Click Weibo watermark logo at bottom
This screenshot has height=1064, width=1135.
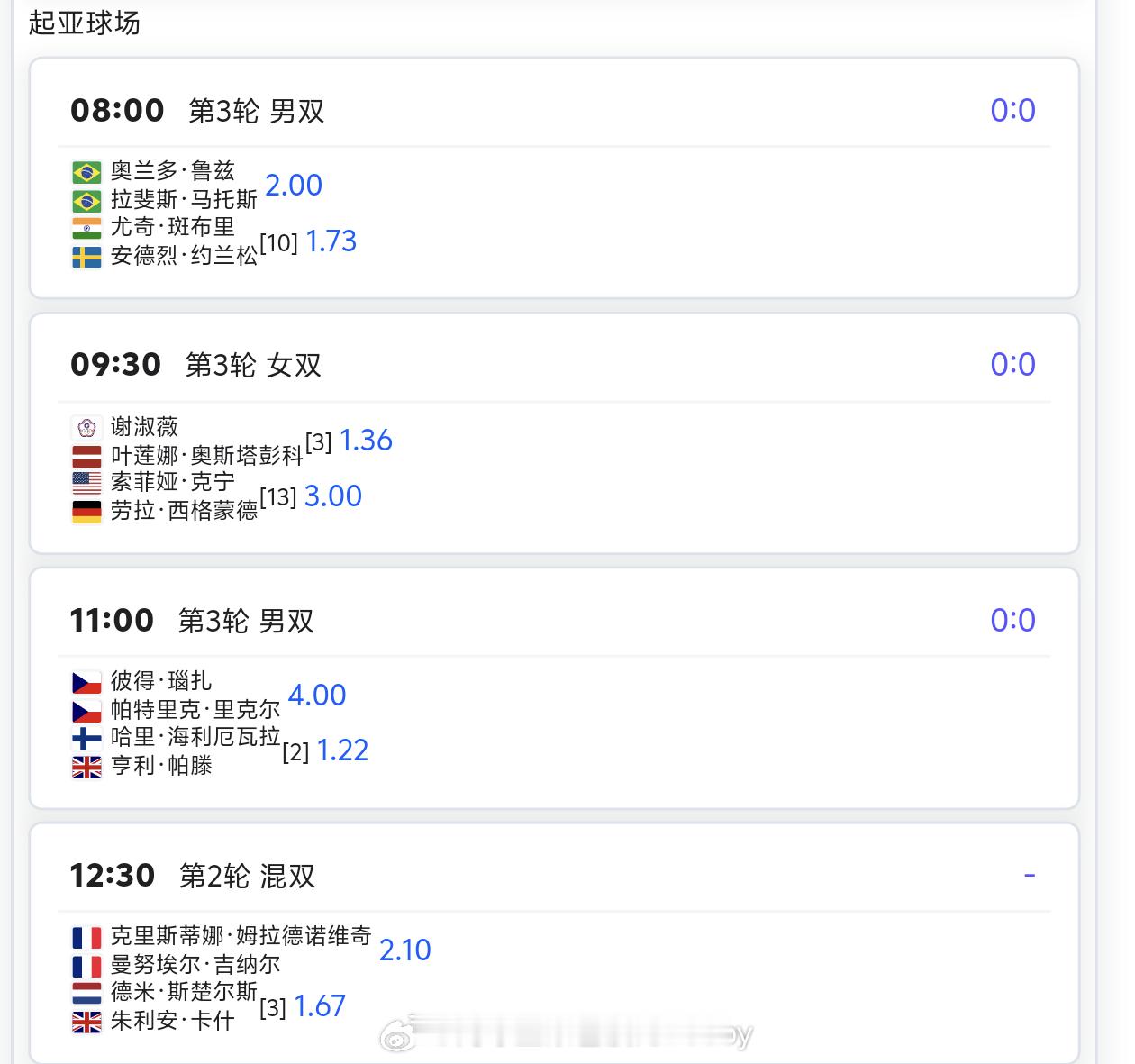pos(397,1036)
